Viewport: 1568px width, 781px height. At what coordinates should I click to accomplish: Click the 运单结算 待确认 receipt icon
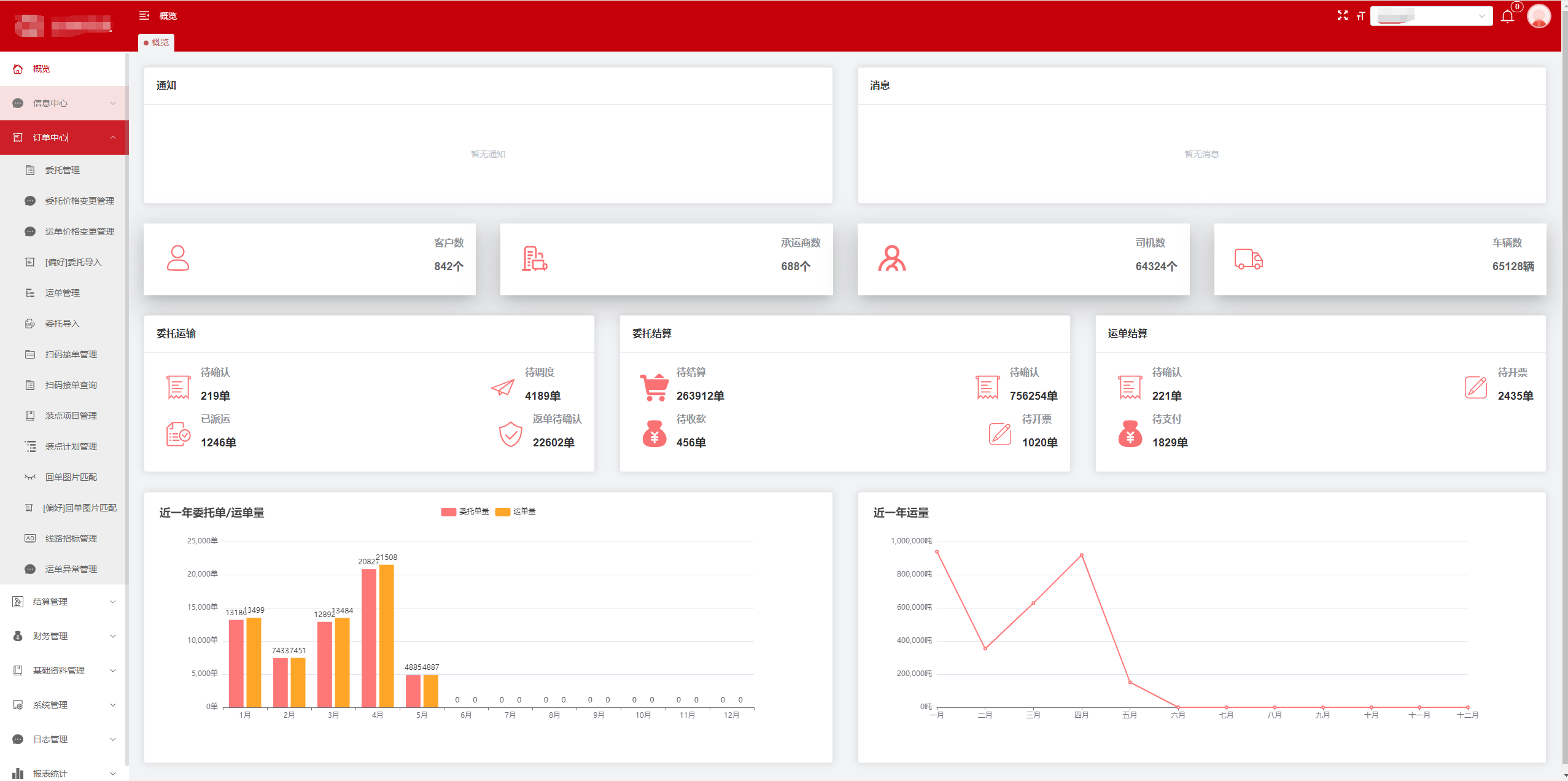point(1130,387)
